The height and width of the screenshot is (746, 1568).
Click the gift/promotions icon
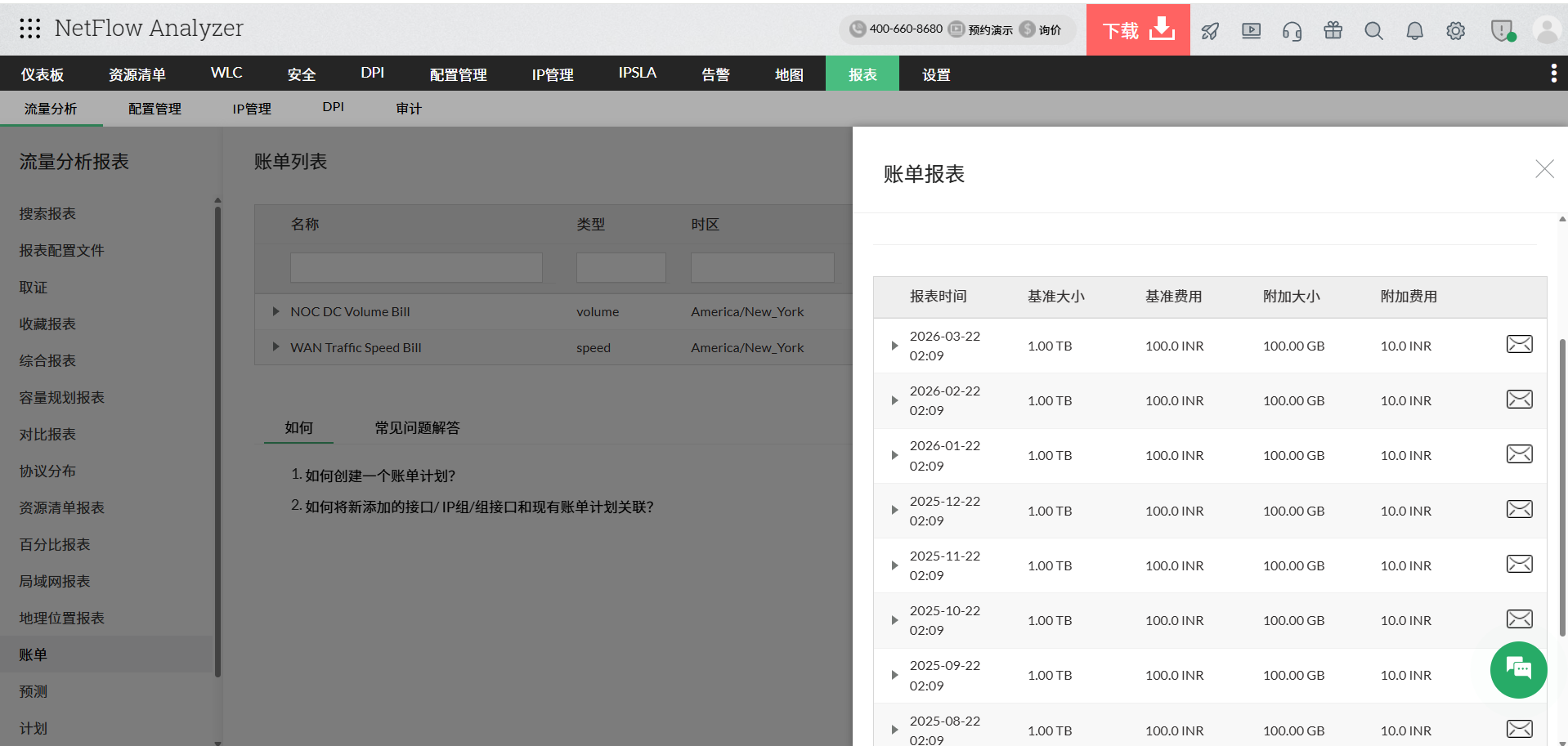click(x=1333, y=30)
